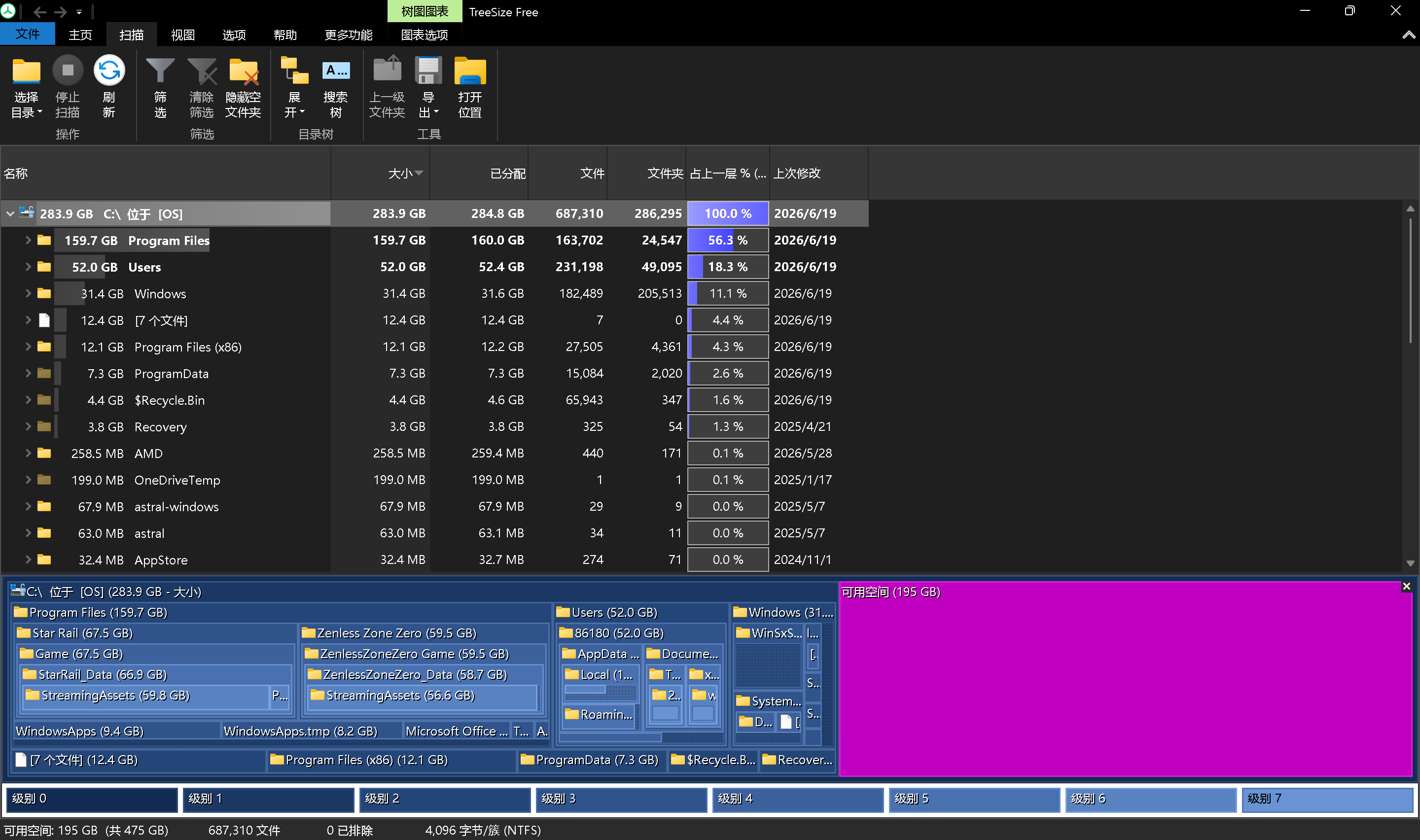Click the Select Directory folder icon

point(26,71)
